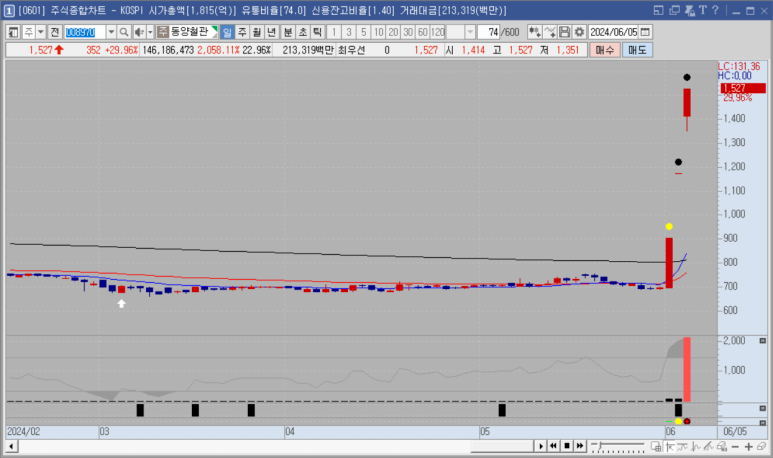Viewport: 773px width, 458px height.
Task: Open the interval dropdown after 120
Action: [x=470, y=32]
